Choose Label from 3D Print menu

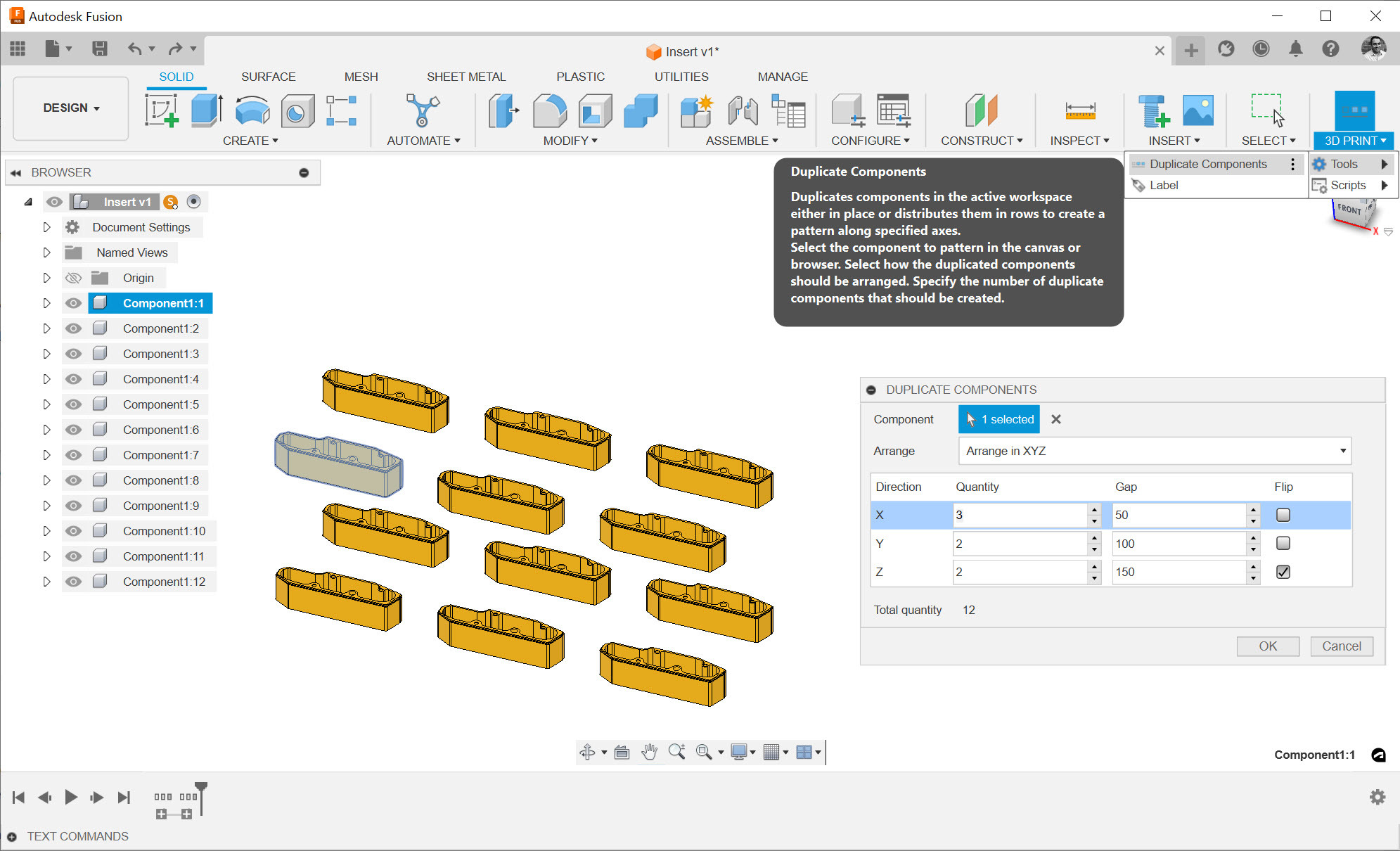tap(1164, 185)
